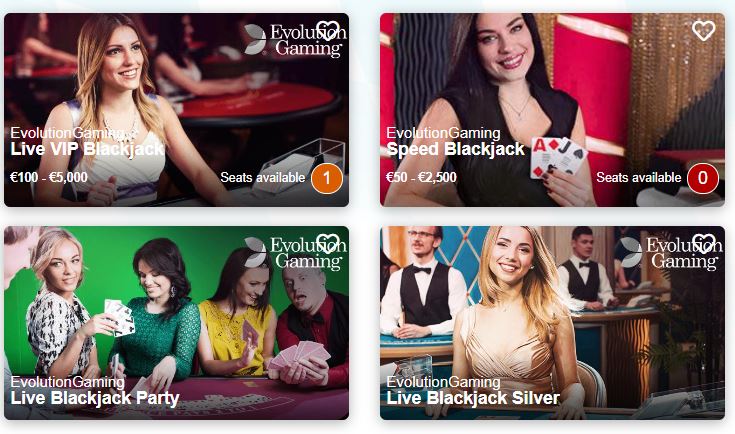Select the Live Blackjack Silver title

(x=473, y=398)
